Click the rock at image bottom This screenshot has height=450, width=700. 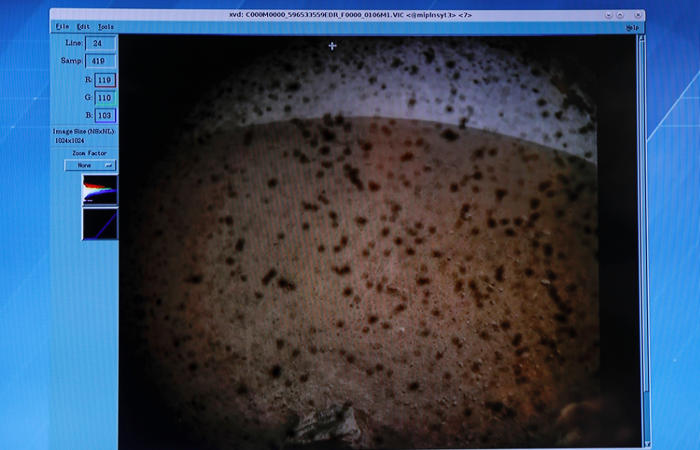click(x=322, y=426)
